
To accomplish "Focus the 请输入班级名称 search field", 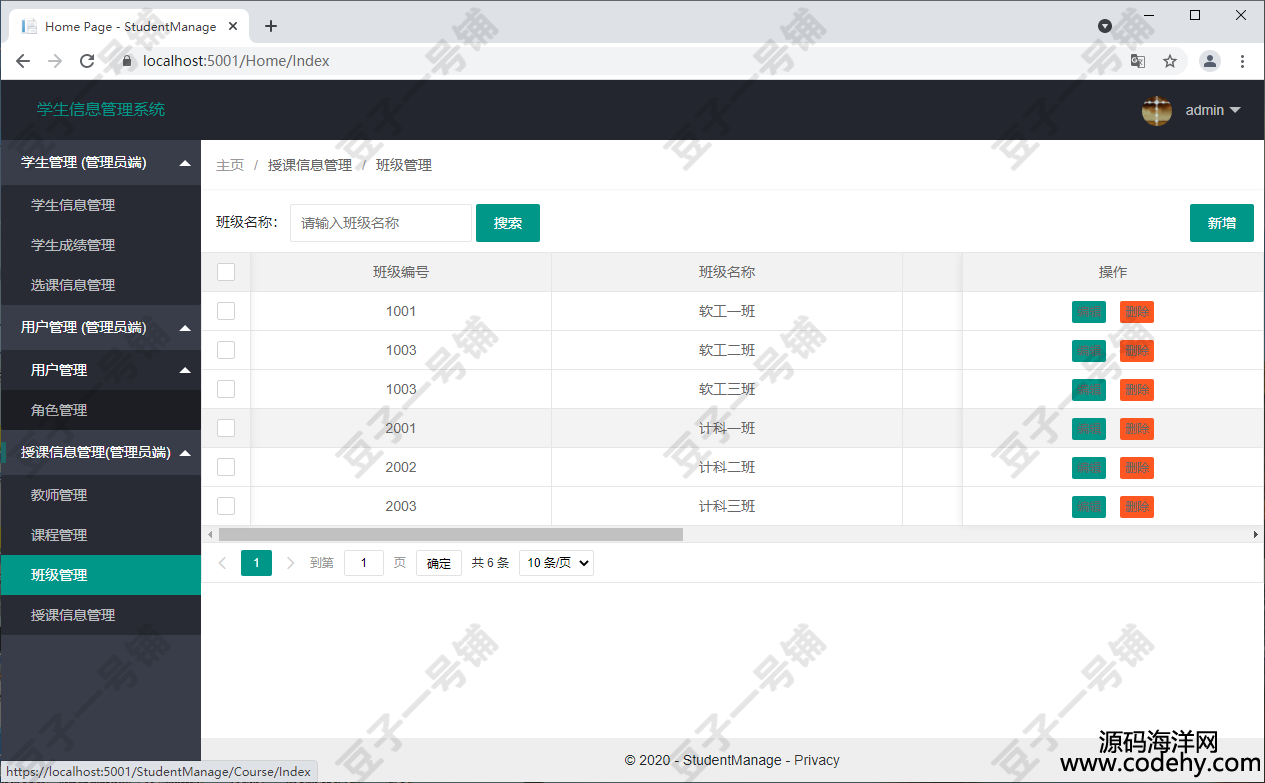I will (381, 223).
